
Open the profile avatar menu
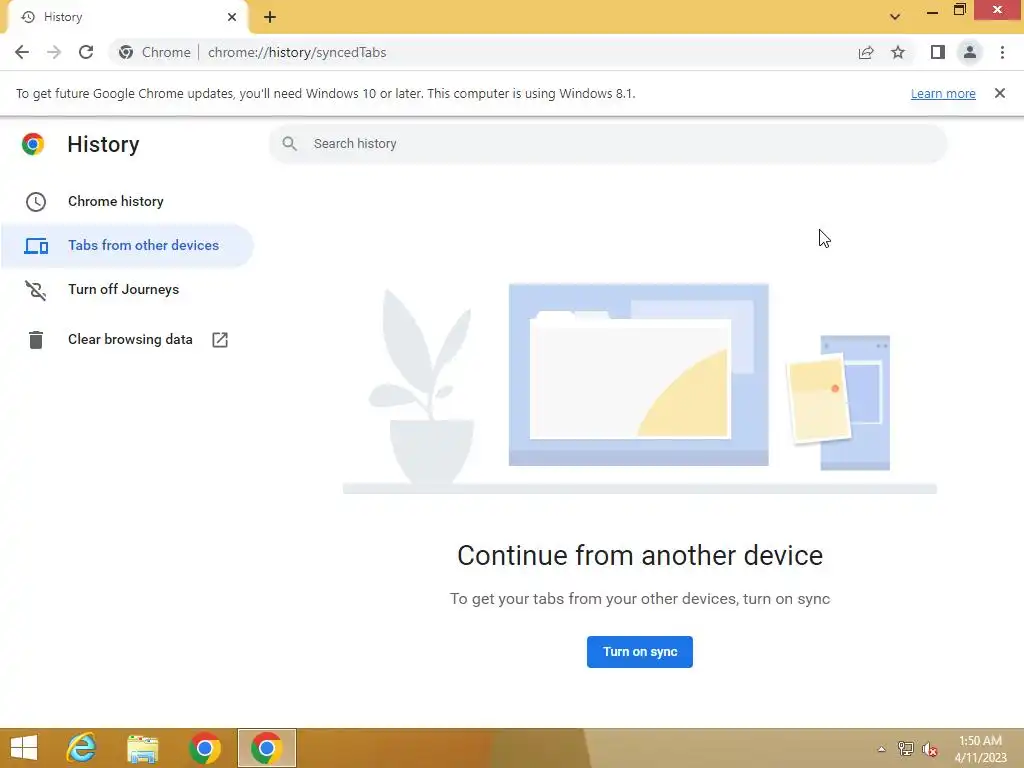pos(970,52)
